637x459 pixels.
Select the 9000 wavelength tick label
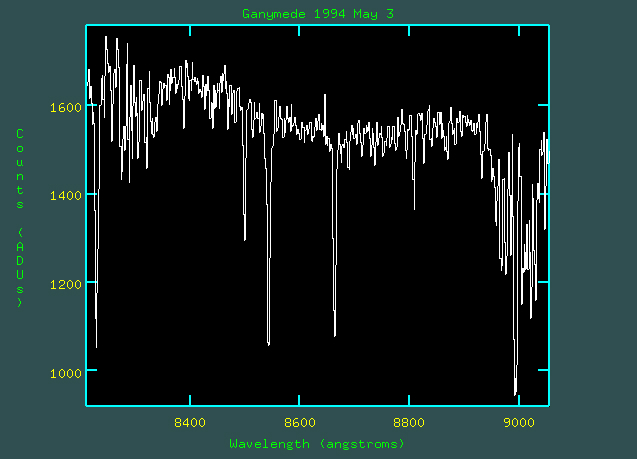(x=519, y=422)
